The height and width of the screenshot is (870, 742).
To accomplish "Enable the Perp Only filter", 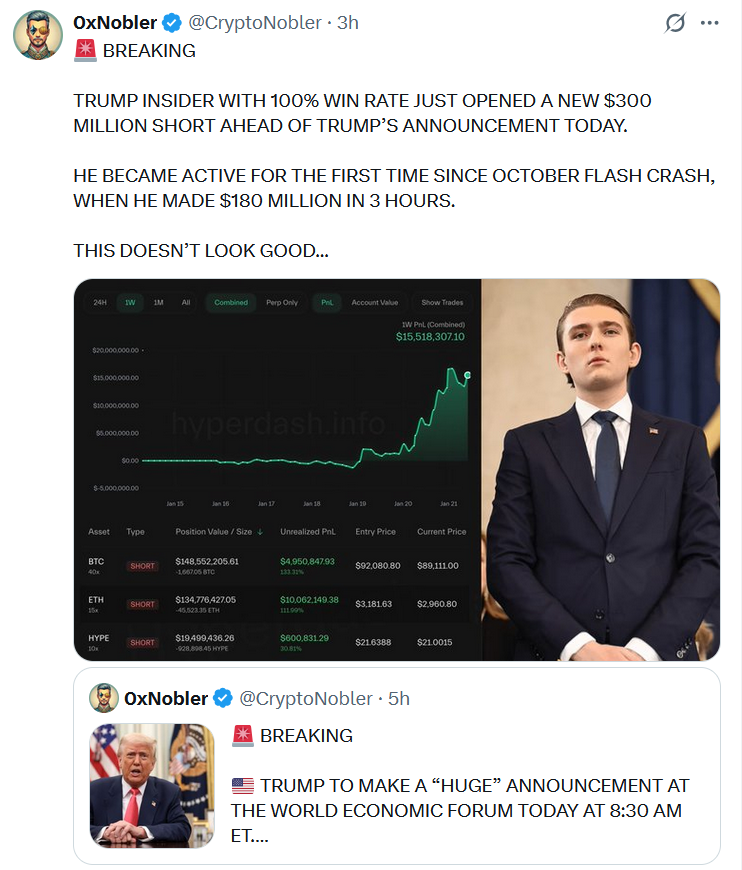I will tap(283, 302).
